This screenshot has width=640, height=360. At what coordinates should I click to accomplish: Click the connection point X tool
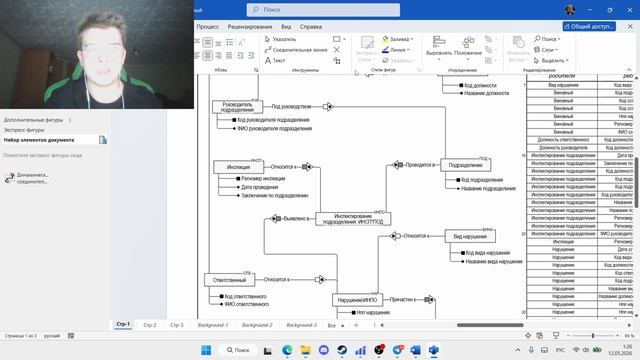[337, 50]
